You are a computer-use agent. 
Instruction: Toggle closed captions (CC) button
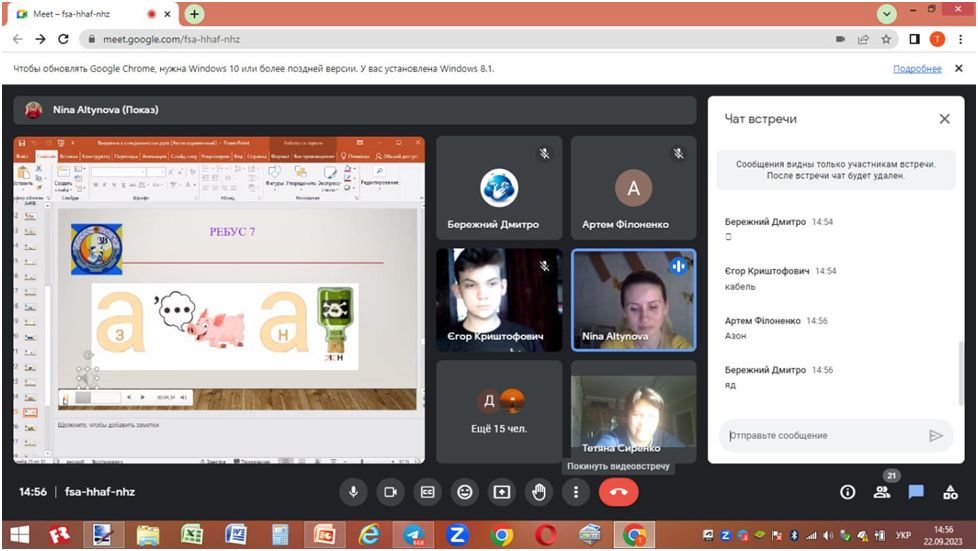point(427,492)
